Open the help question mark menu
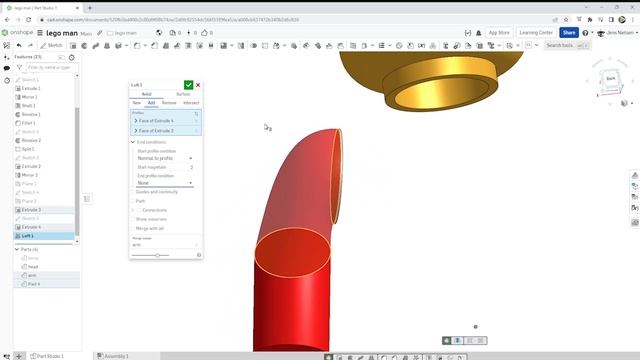Screen dimensions: 640x360 (x=586, y=33)
